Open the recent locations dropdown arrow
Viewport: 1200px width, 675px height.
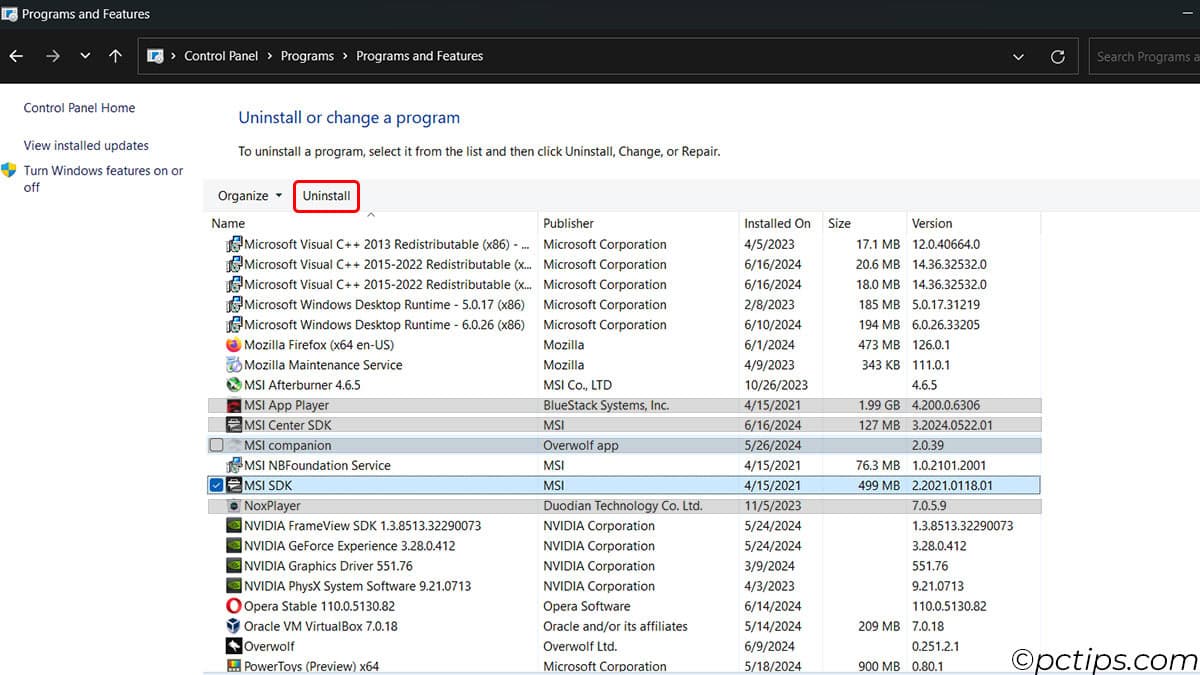[85, 56]
